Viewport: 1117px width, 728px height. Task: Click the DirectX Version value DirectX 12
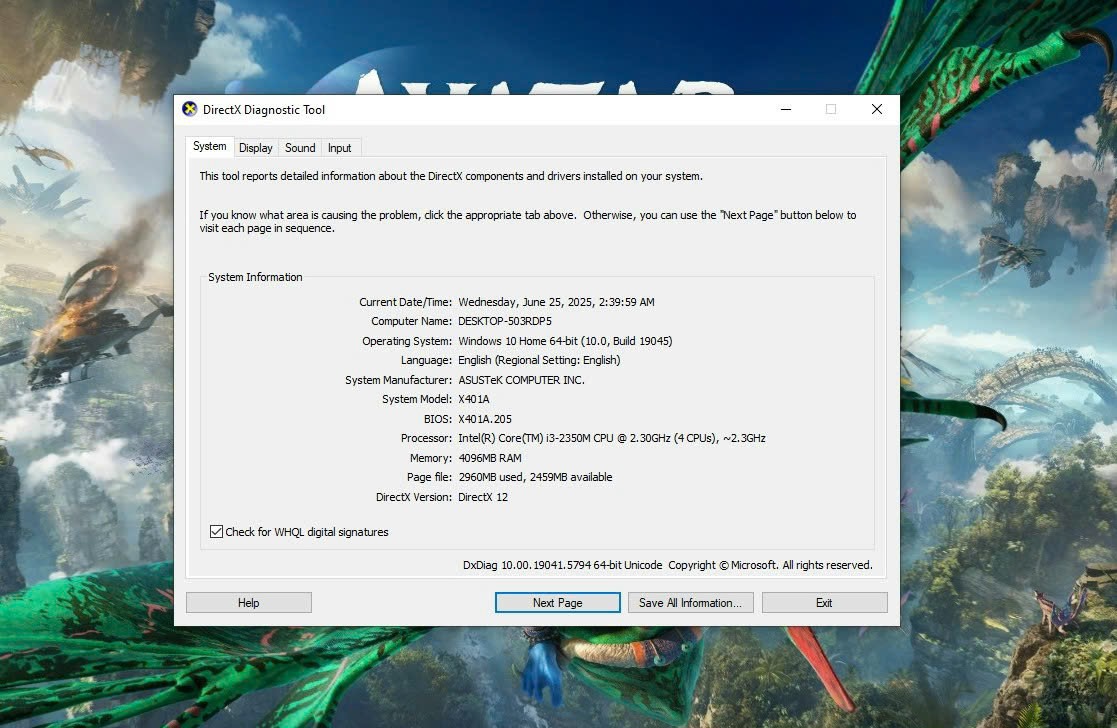[x=483, y=497]
